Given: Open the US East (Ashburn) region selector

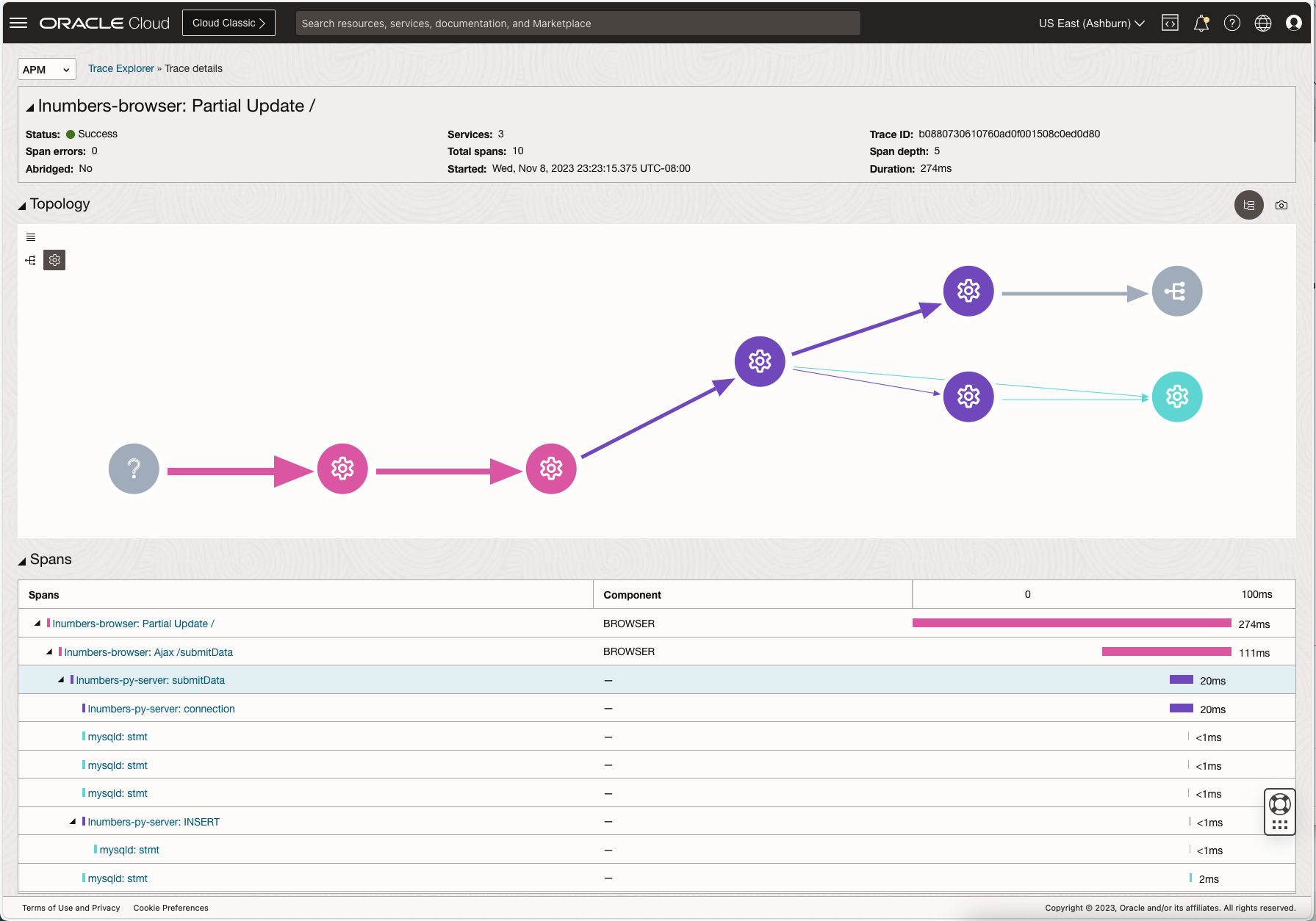Looking at the screenshot, I should click(1091, 23).
